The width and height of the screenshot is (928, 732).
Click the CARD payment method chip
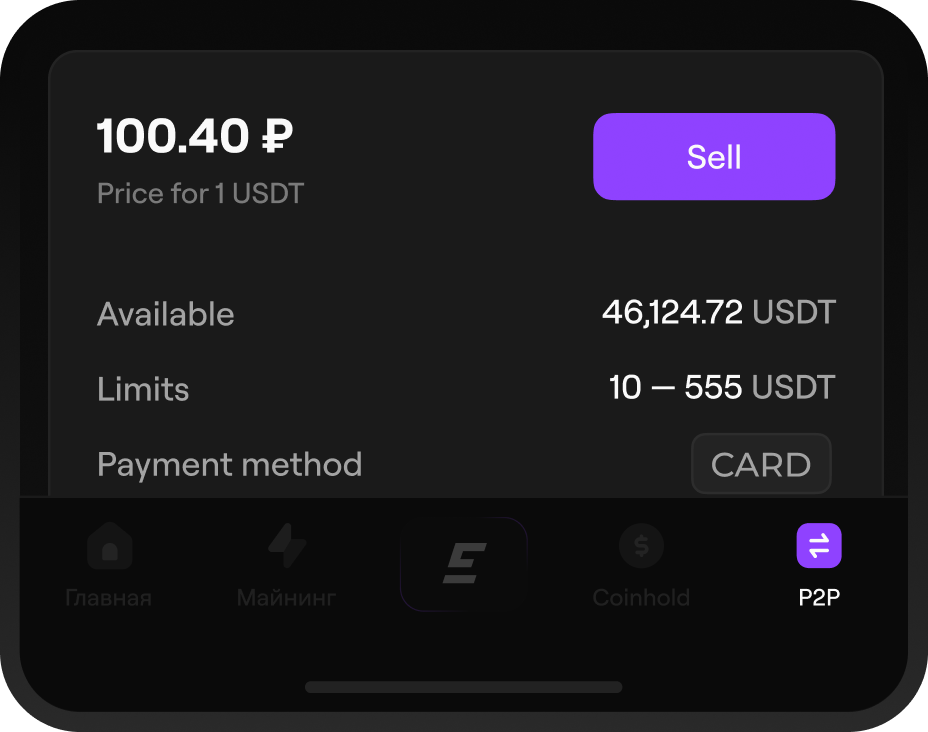761,464
